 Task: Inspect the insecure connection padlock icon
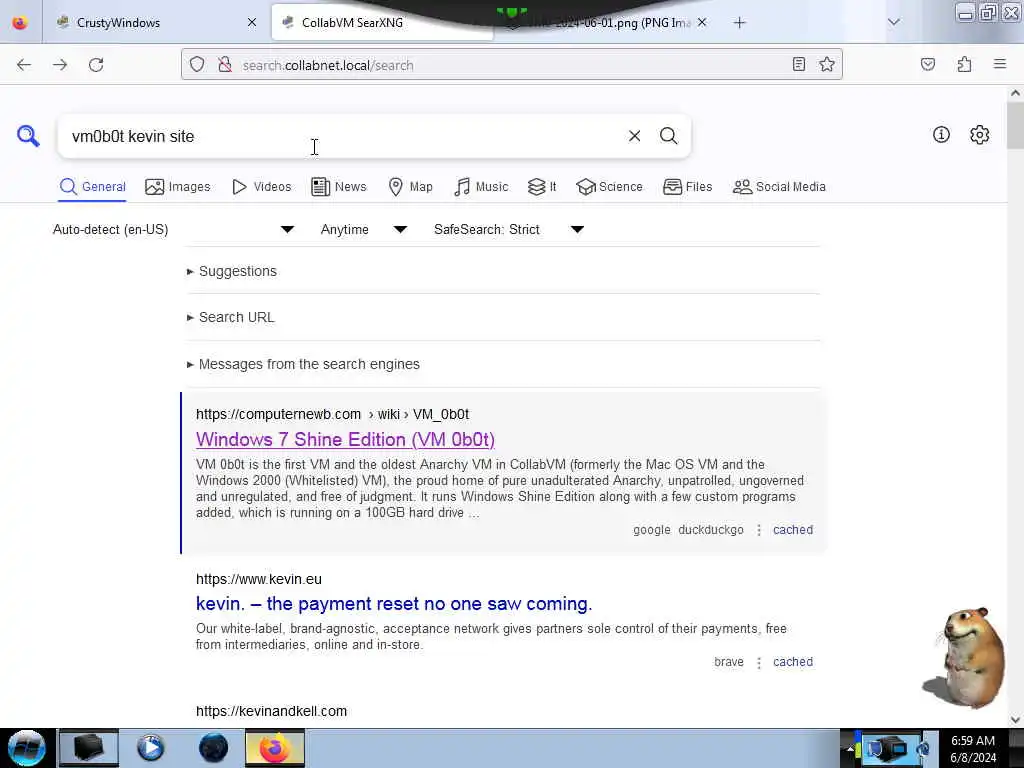tap(225, 65)
